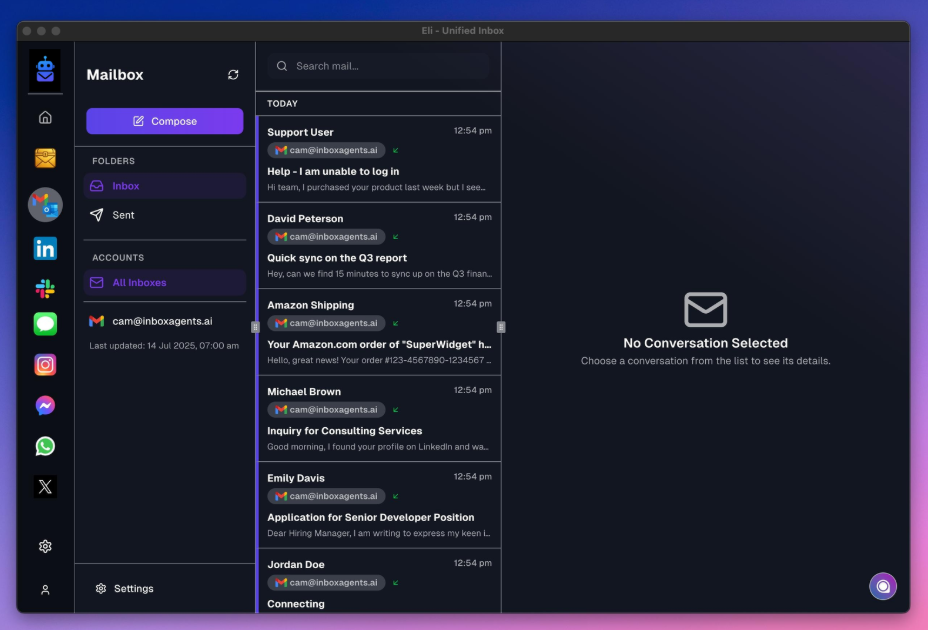
Task: Open the chat assistant bubble icon
Action: [x=882, y=586]
